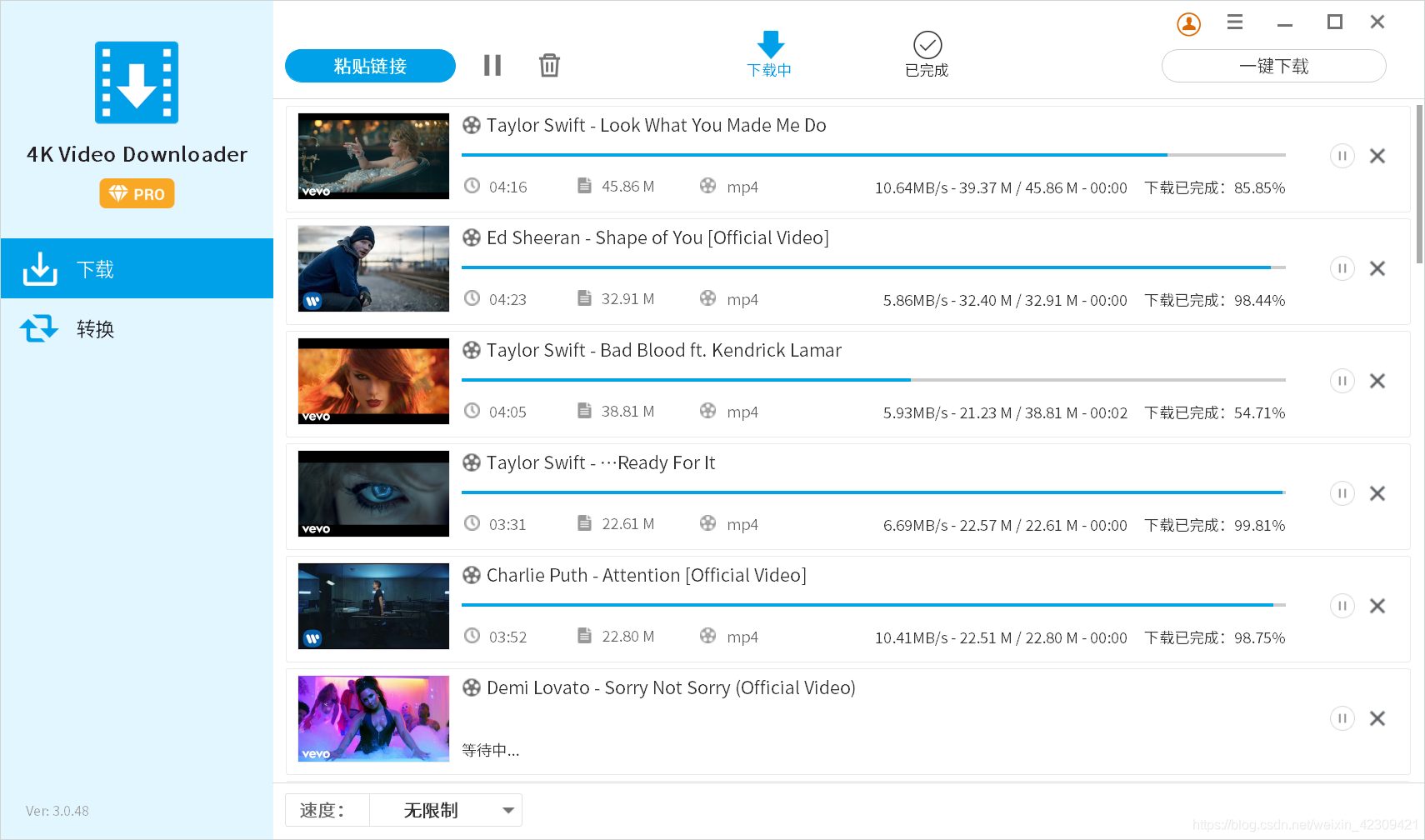The width and height of the screenshot is (1425, 840).
Task: Select the Convert section in sidebar
Action: [137, 328]
